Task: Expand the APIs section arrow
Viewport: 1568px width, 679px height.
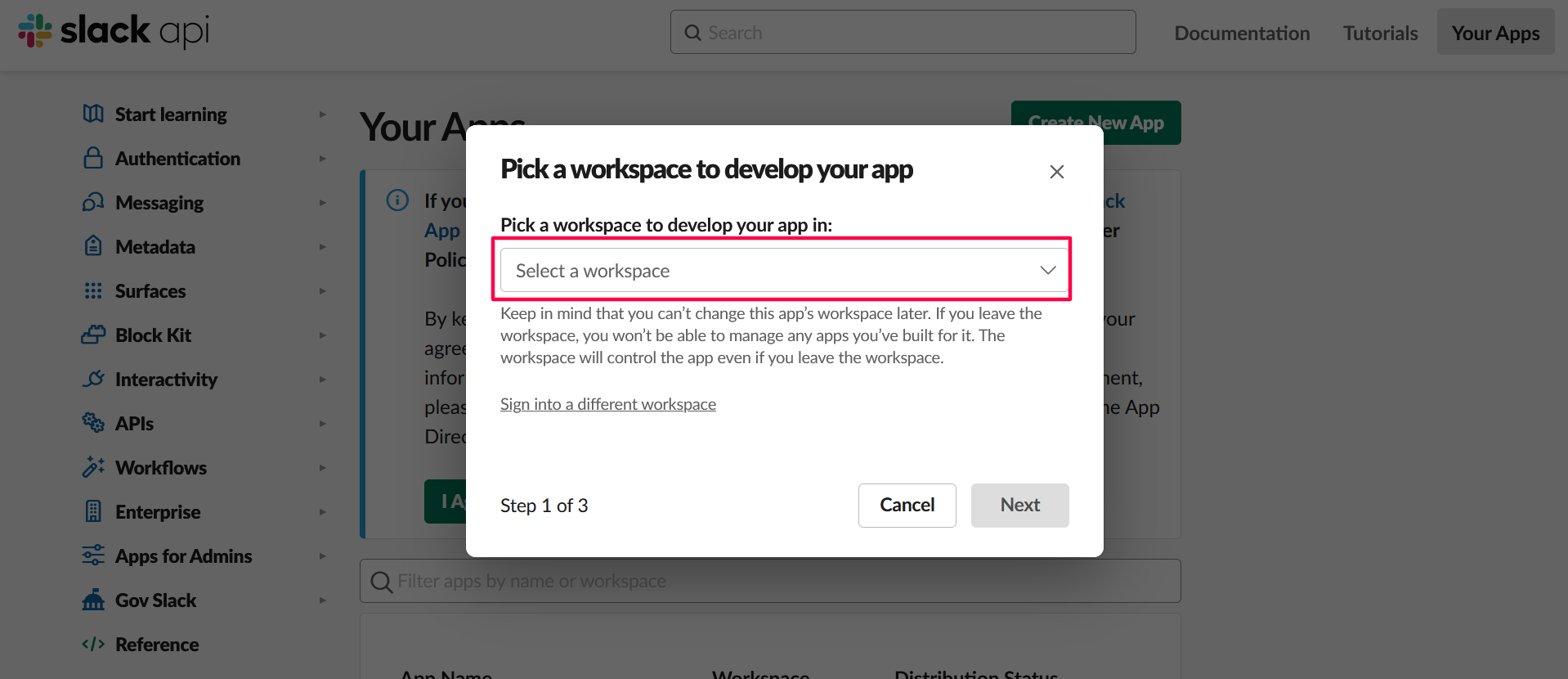Action: pyautogui.click(x=322, y=424)
